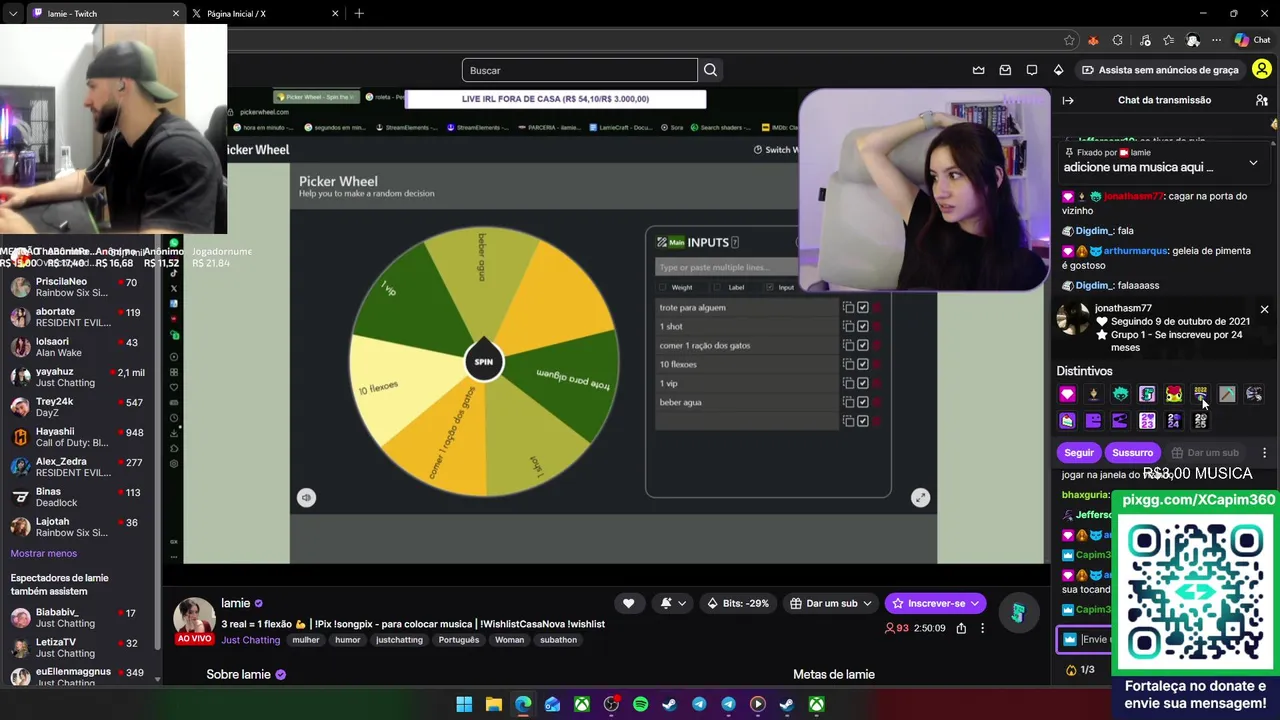
Task: Open the Prime loot crown icon
Action: [x=979, y=70]
